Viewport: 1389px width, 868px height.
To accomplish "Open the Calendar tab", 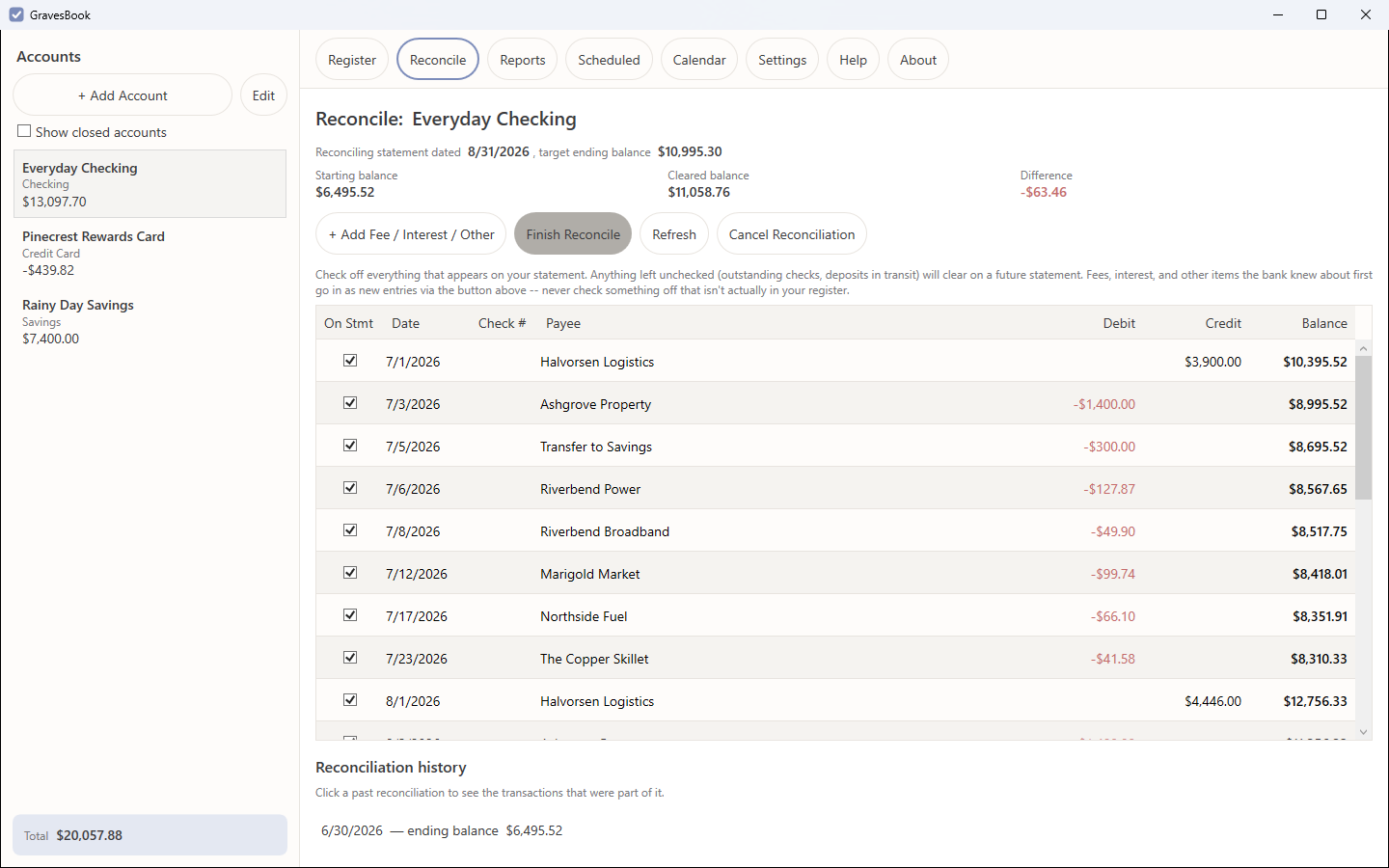I will coord(699,60).
